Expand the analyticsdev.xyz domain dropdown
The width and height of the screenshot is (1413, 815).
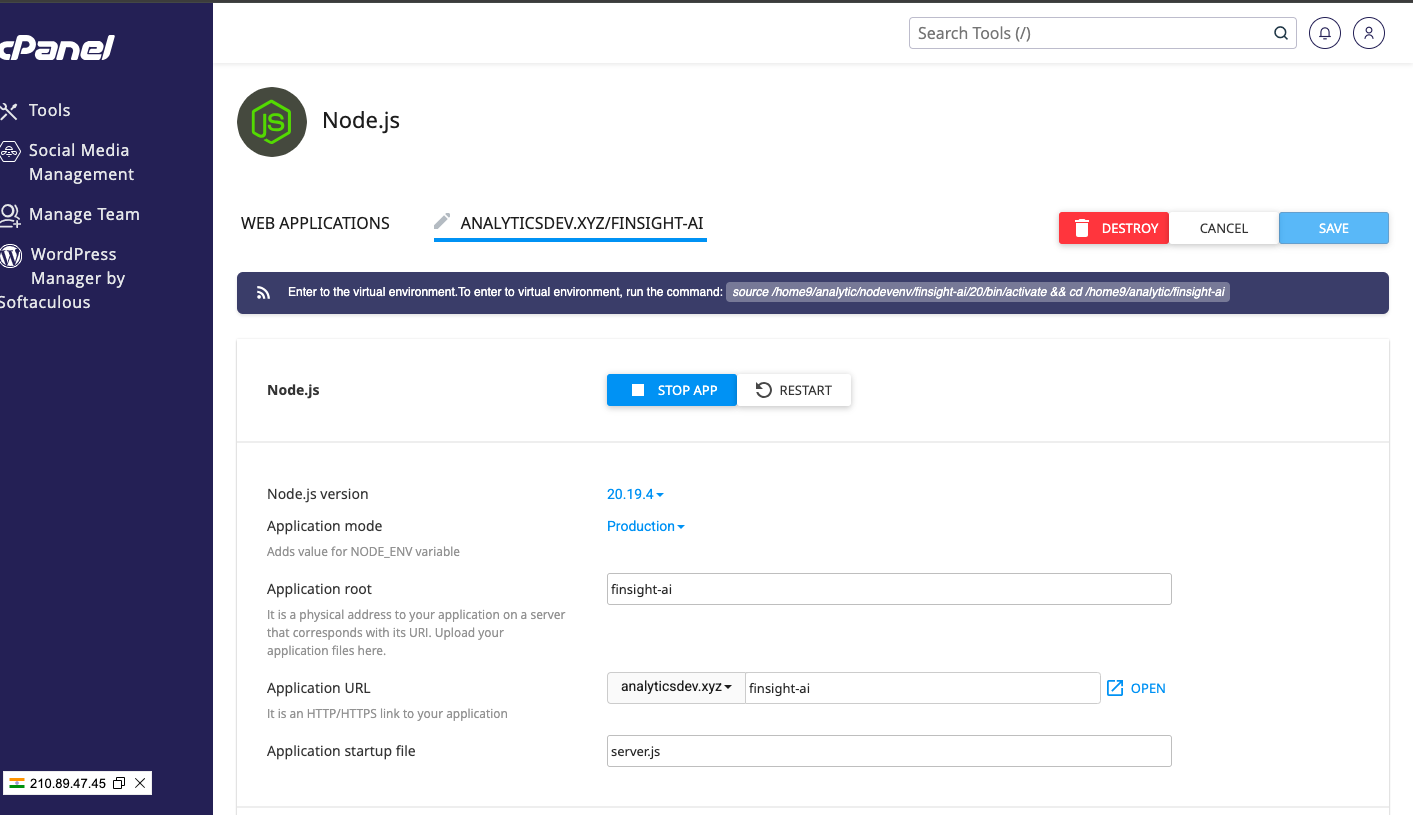(x=676, y=687)
